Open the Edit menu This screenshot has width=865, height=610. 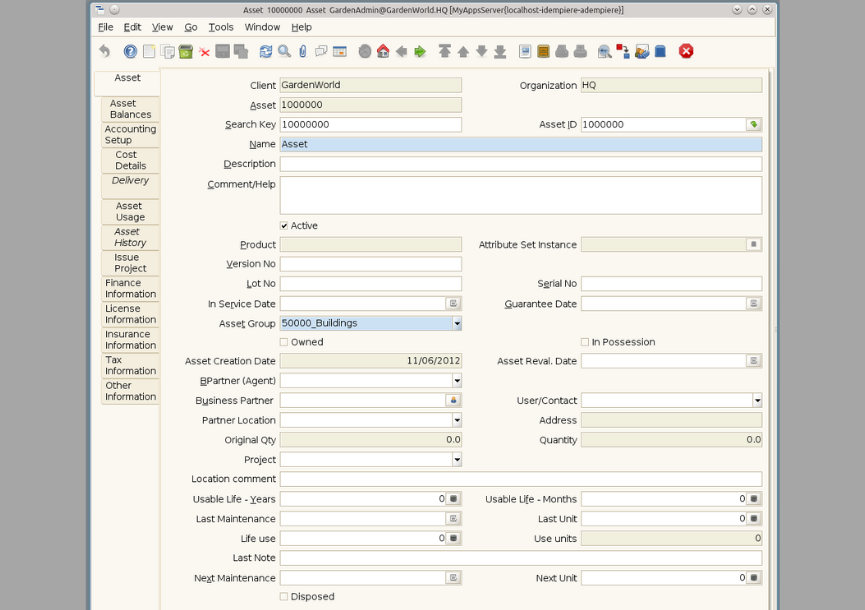click(x=132, y=27)
